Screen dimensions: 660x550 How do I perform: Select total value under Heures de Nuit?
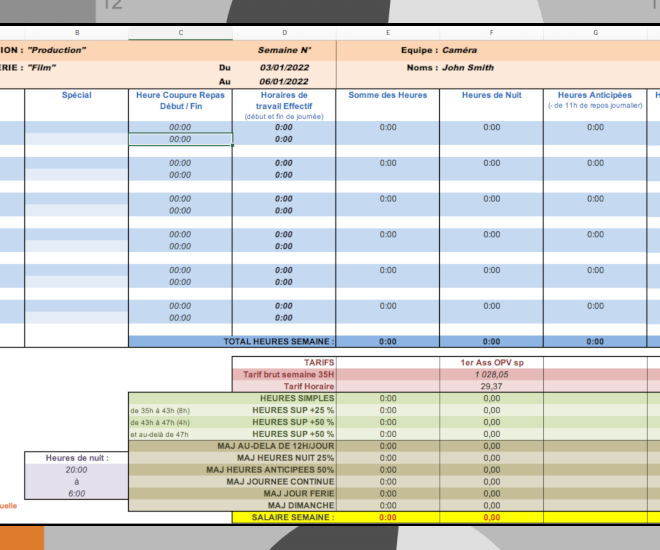pos(491,342)
